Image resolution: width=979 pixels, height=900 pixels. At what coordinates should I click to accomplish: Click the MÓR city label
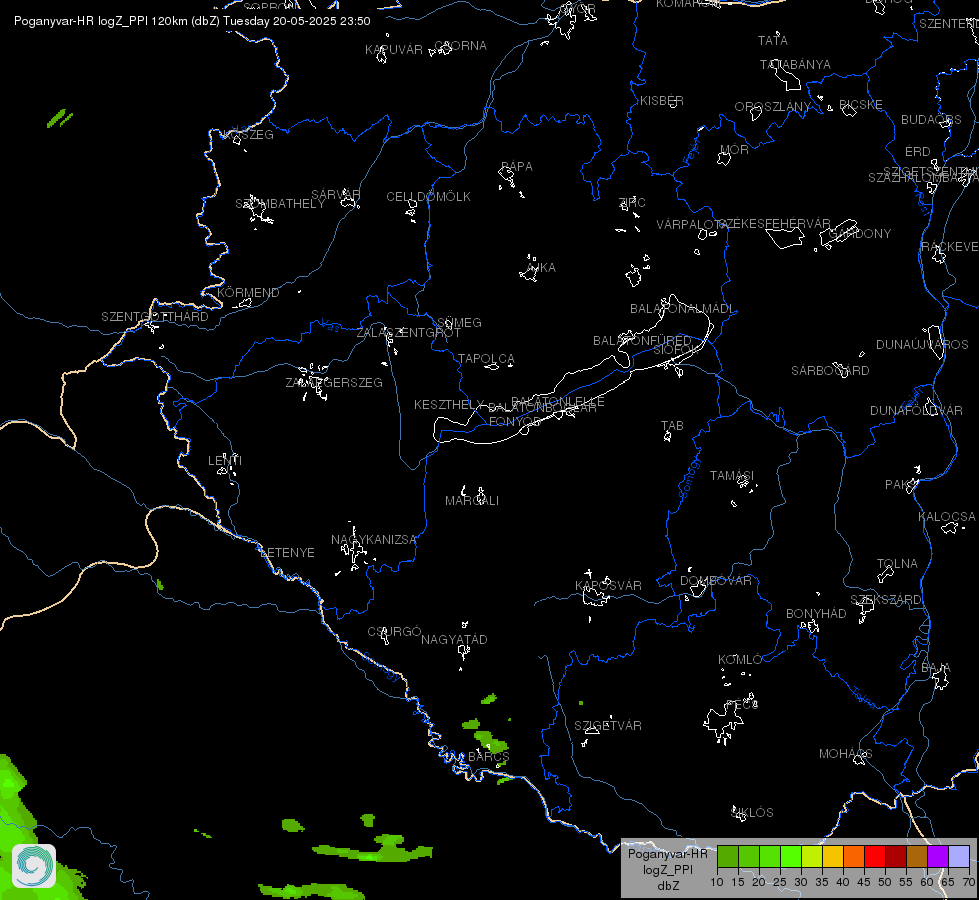(x=734, y=149)
